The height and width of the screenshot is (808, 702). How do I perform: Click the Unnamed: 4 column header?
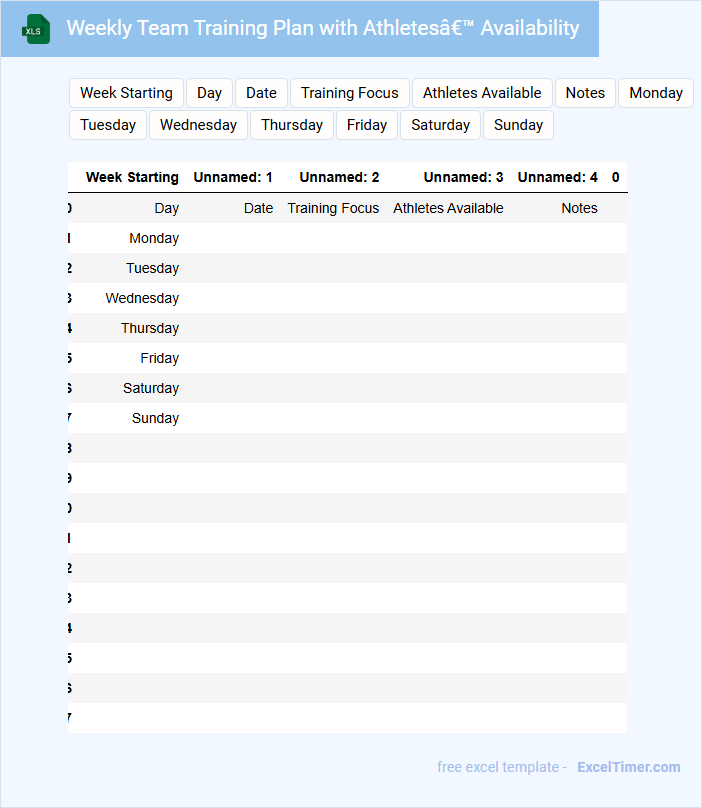558,177
